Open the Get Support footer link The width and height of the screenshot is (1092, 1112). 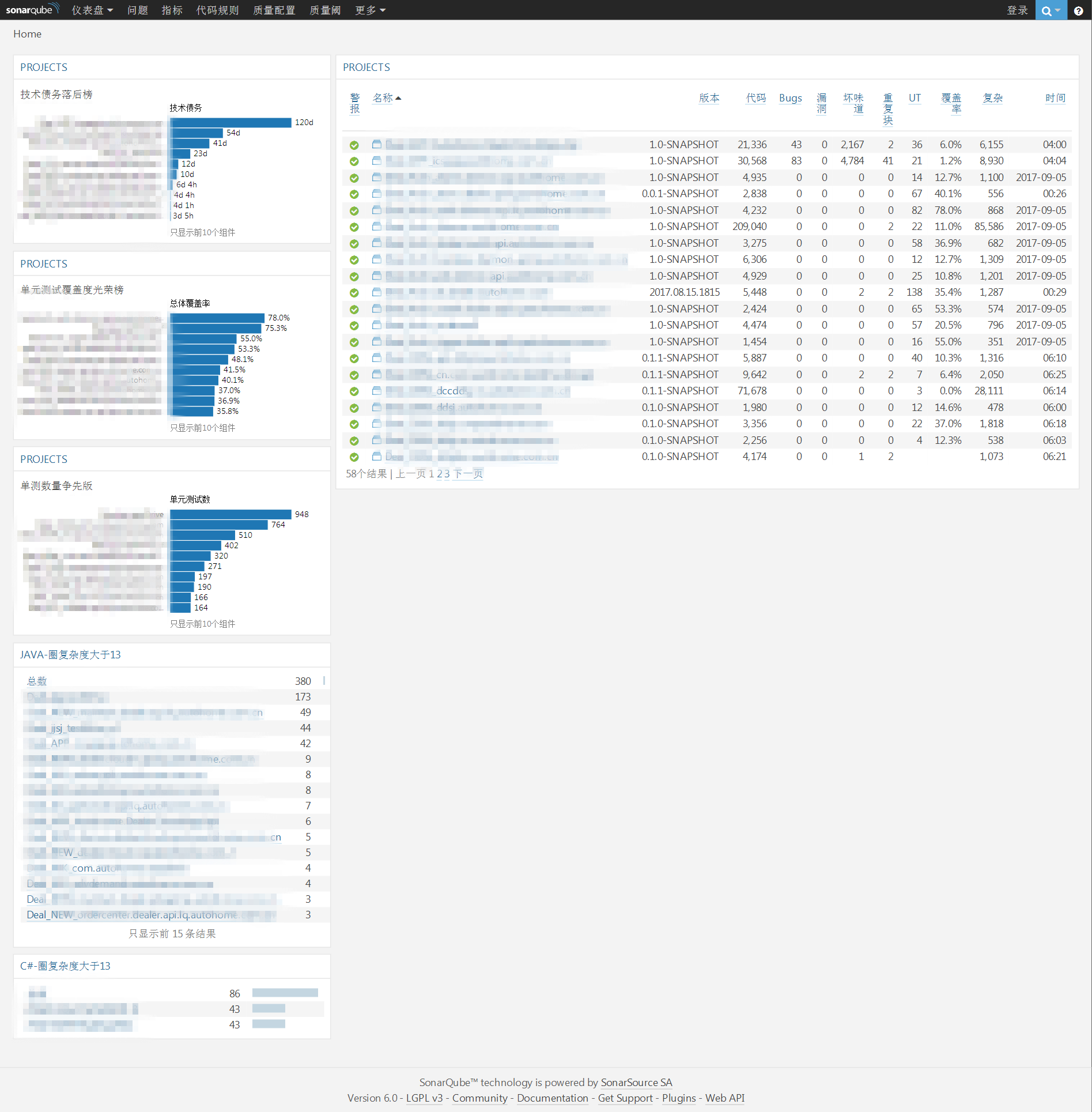(x=625, y=1098)
